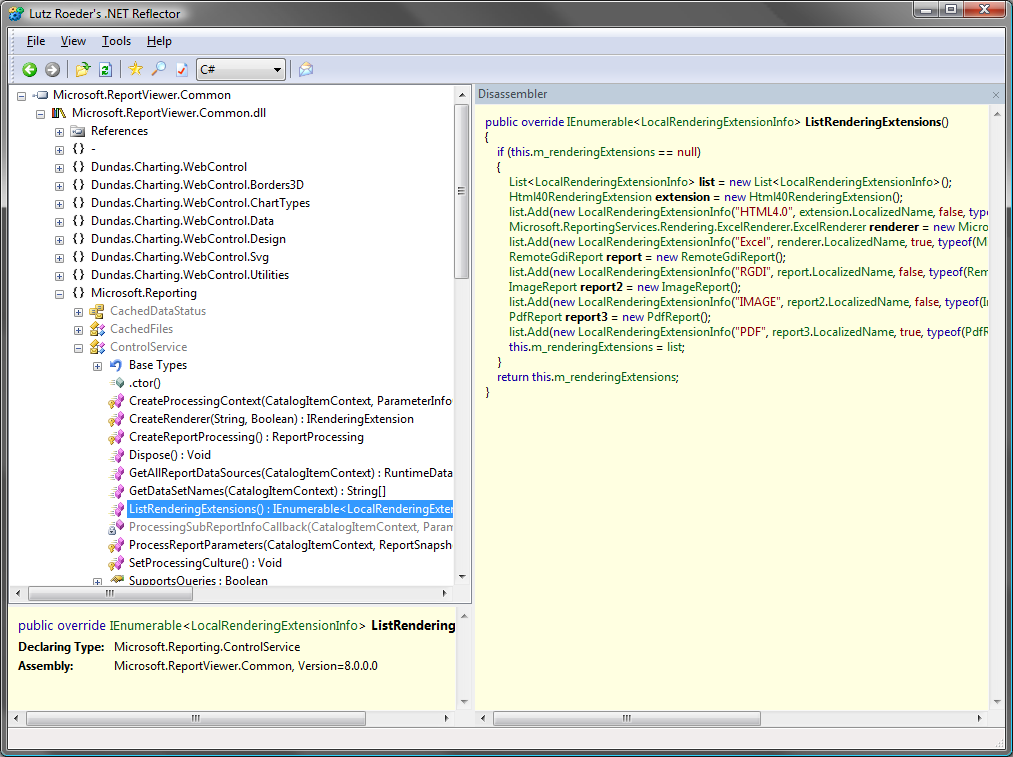Image resolution: width=1013 pixels, height=757 pixels.
Task: Click the Disassembler horizontal scrollbar thumb
Action: point(627,718)
